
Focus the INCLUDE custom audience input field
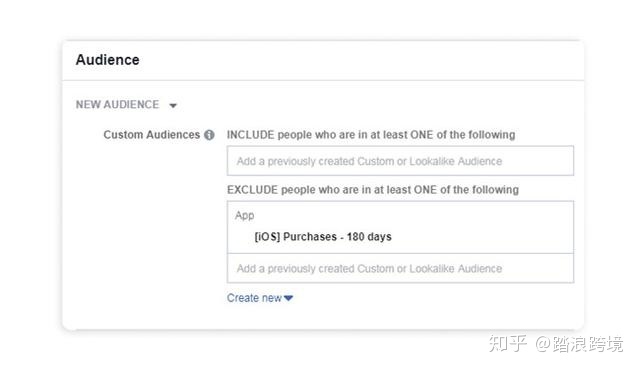400,161
